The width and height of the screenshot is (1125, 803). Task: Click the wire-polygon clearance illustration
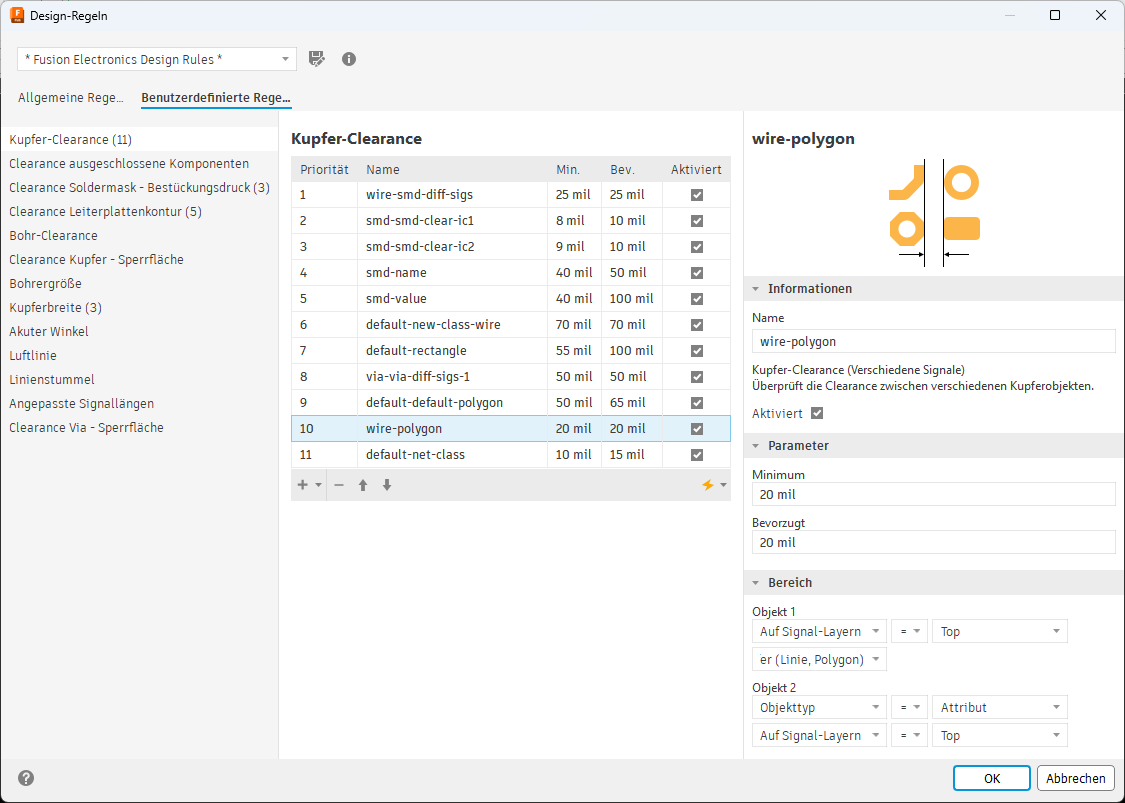pos(933,212)
